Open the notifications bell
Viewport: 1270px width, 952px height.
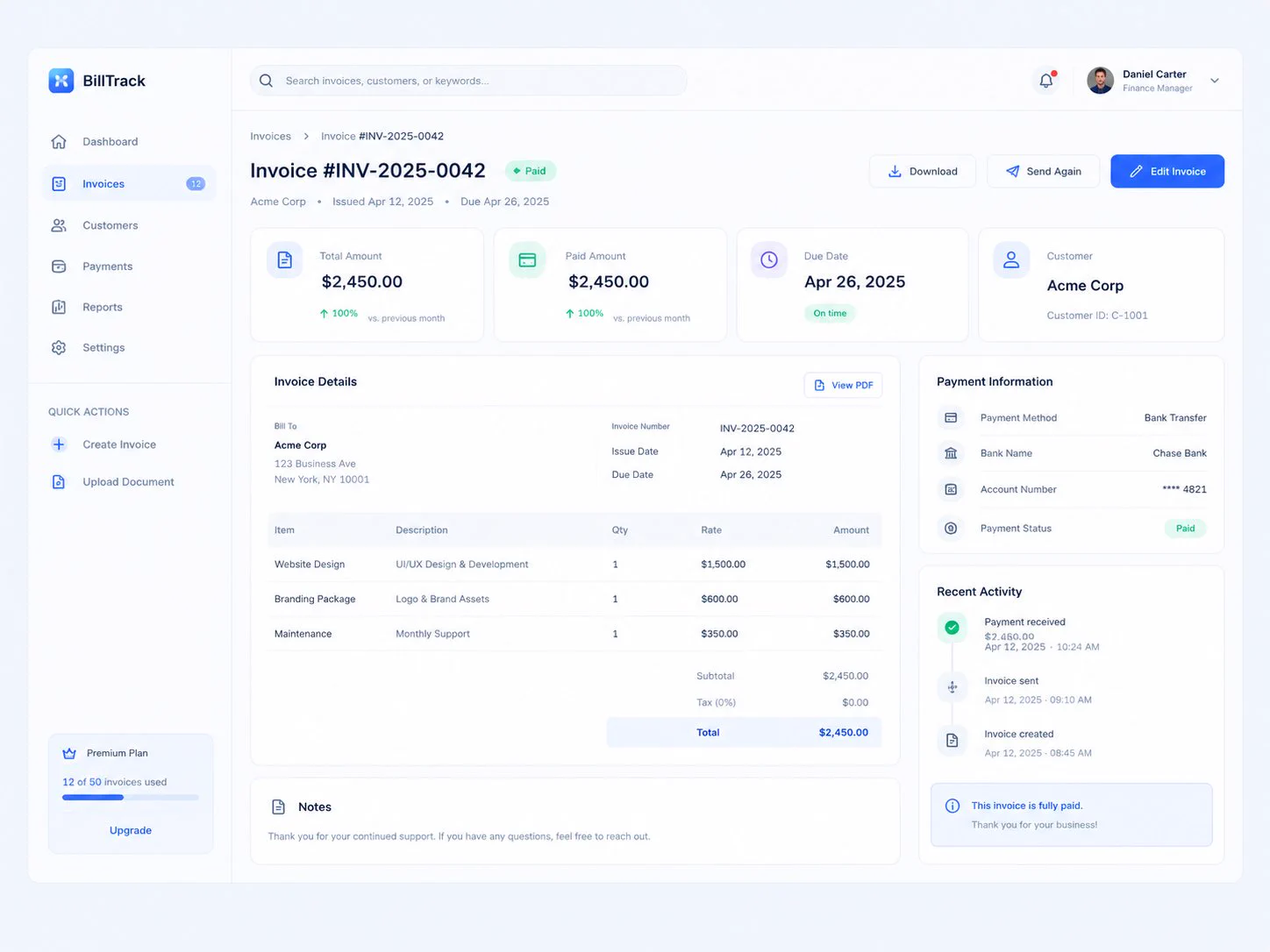point(1046,81)
